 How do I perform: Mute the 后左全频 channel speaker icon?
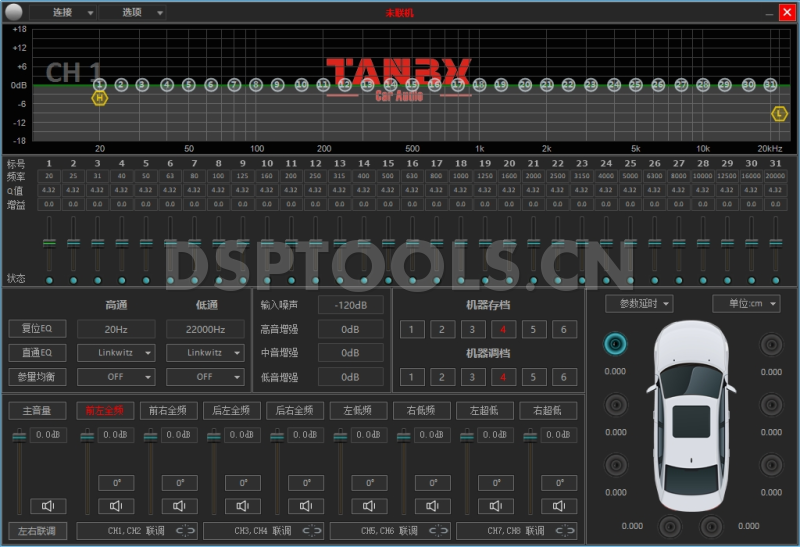(x=243, y=506)
